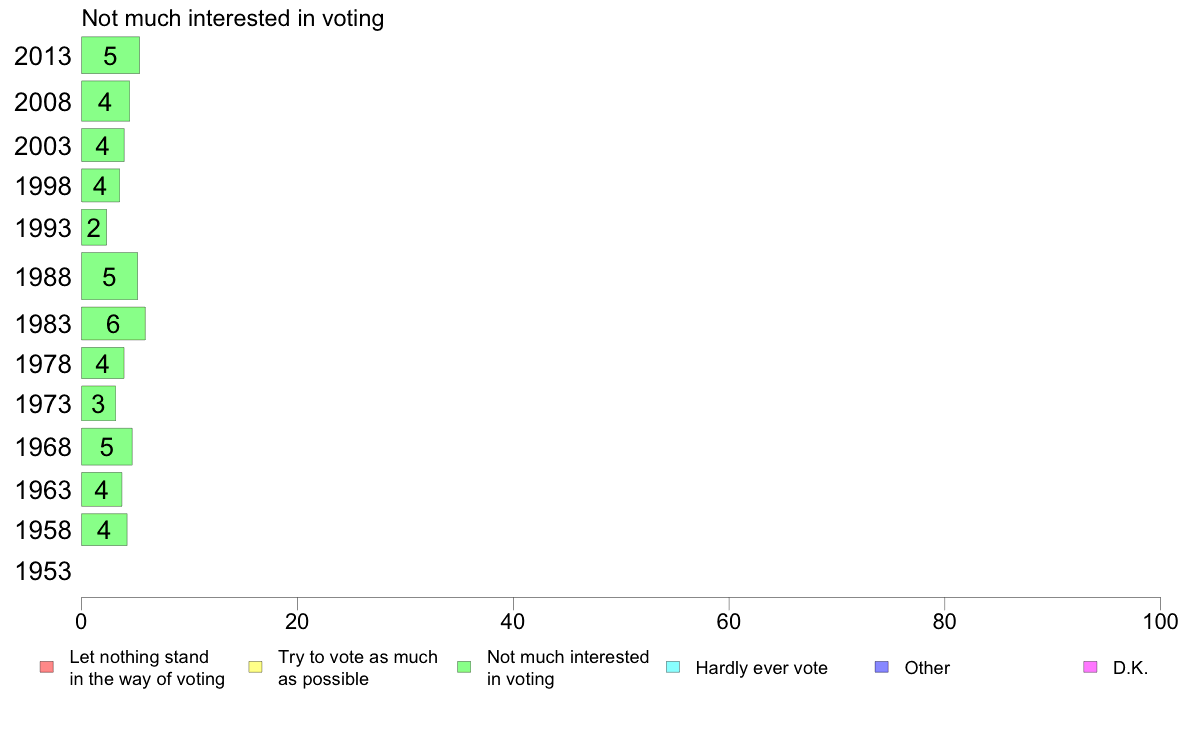Click the 1953 year label
The width and height of the screenshot is (1188, 736).
pos(43,571)
